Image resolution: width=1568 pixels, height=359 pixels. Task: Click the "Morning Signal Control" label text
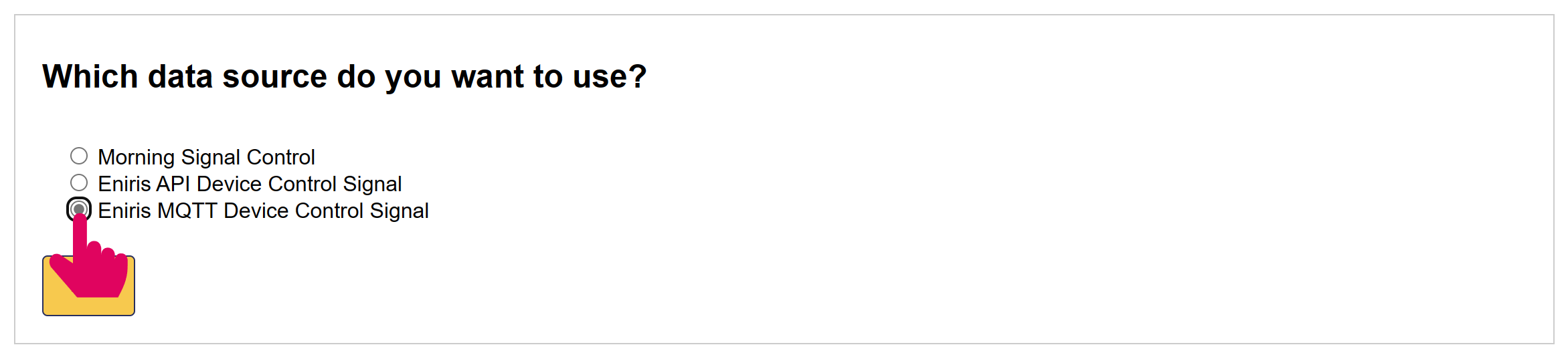coord(206,157)
